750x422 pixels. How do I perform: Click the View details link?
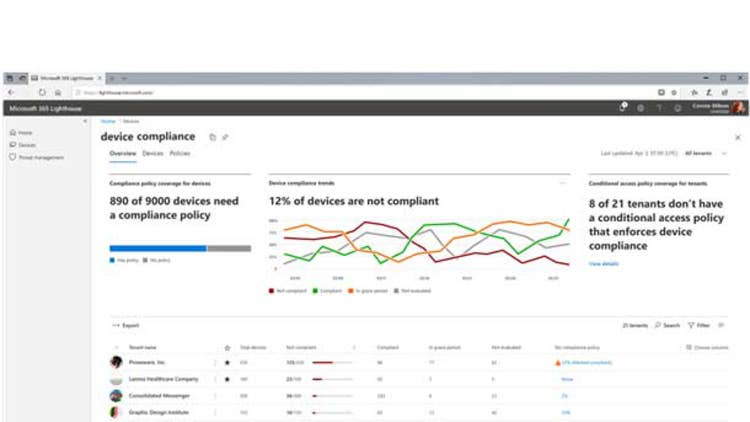click(603, 263)
